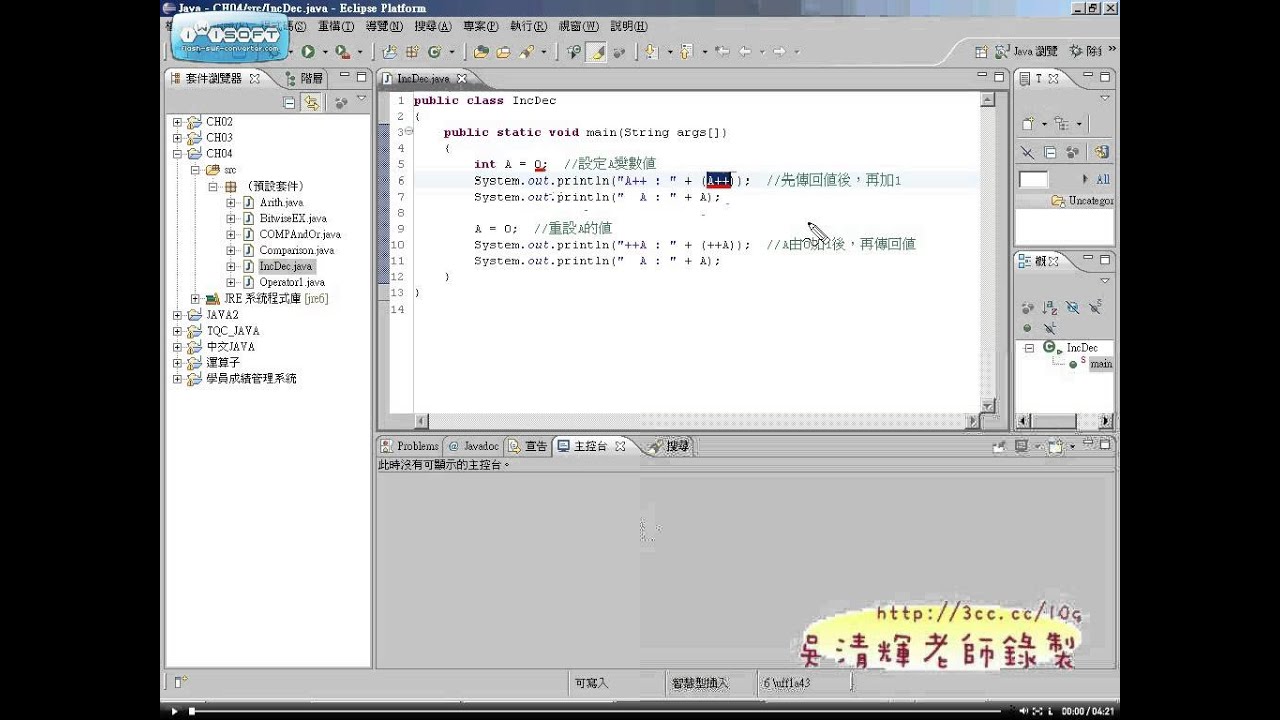
Task: Open the 搜尋(A) menu
Action: [431, 26]
